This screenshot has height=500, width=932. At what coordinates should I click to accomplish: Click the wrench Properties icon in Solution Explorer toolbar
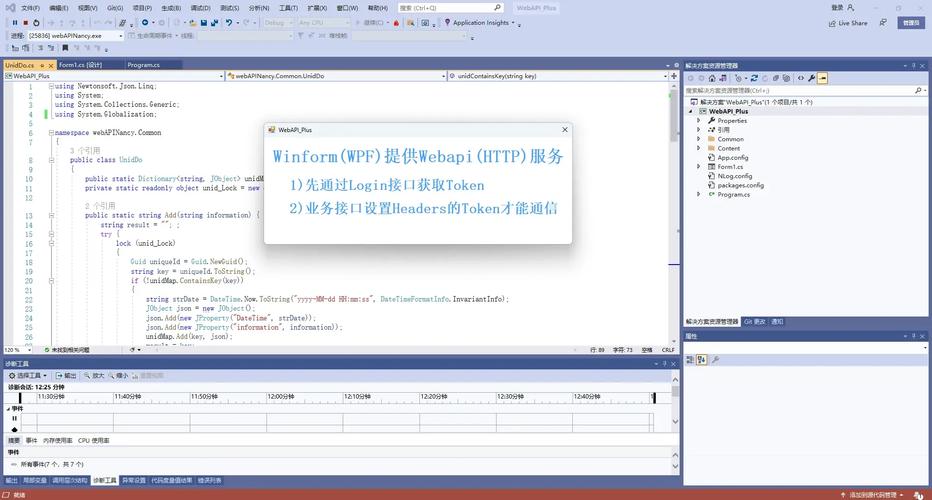[812, 78]
